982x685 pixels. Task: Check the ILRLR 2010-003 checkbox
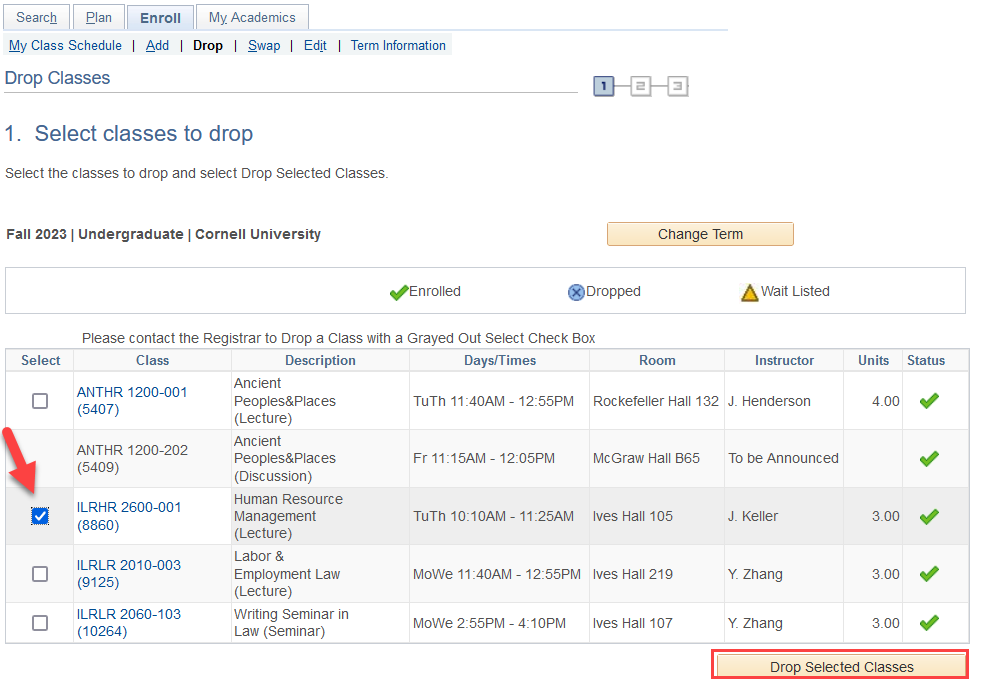tap(40, 574)
